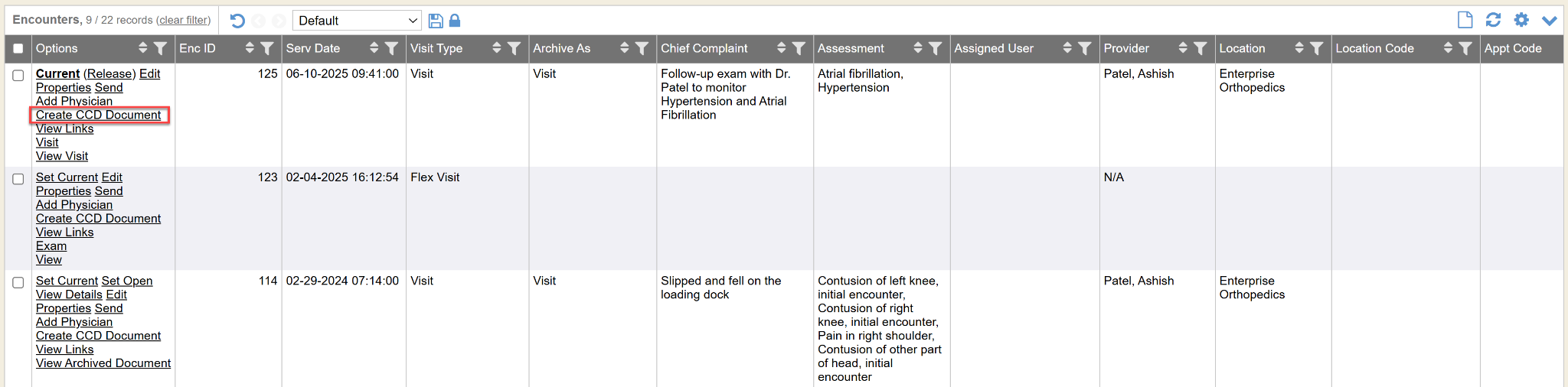Open View Archived Document for encounter 114
Image resolution: width=1568 pixels, height=387 pixels.
tap(103, 363)
